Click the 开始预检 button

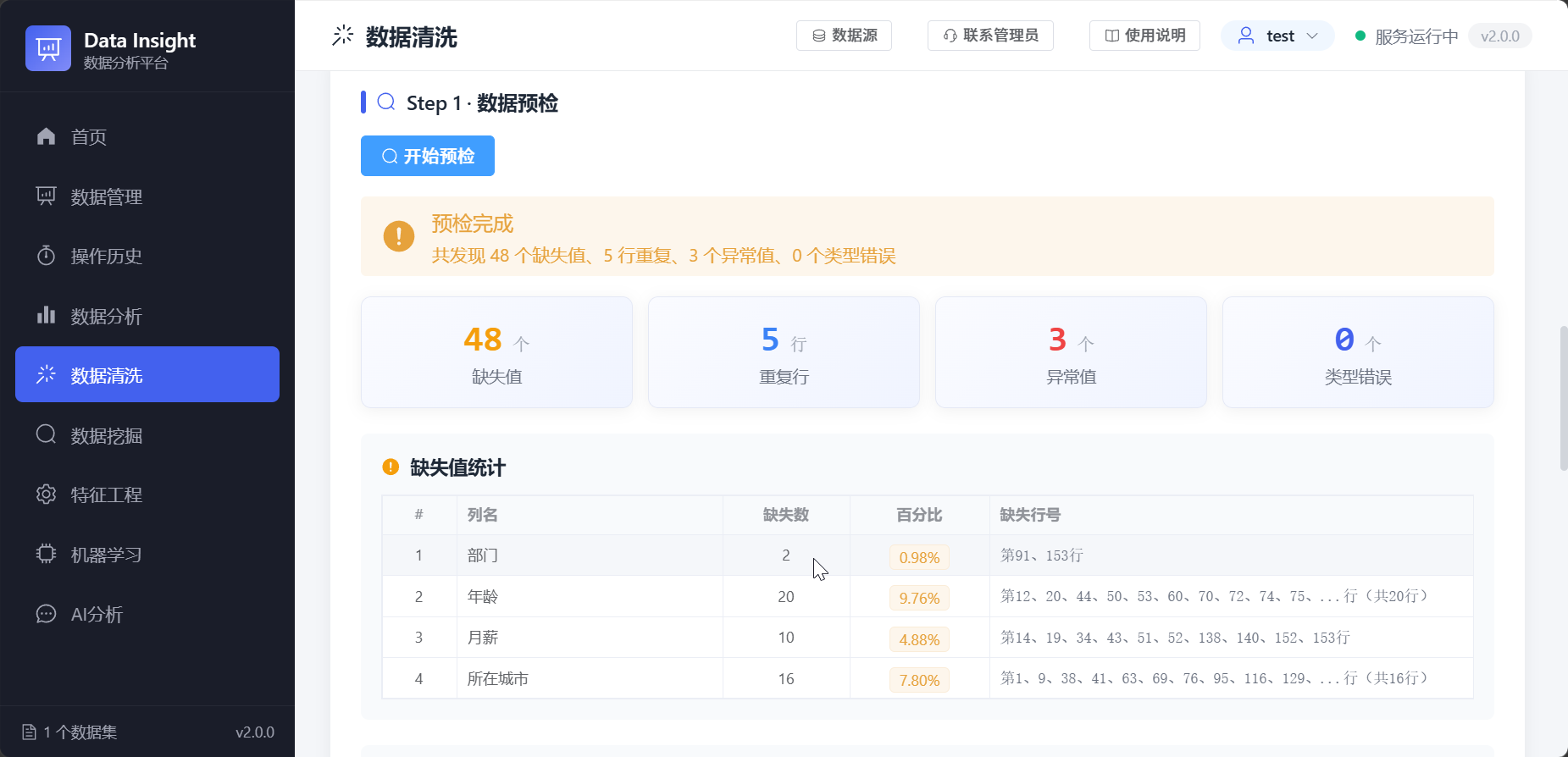(x=428, y=156)
